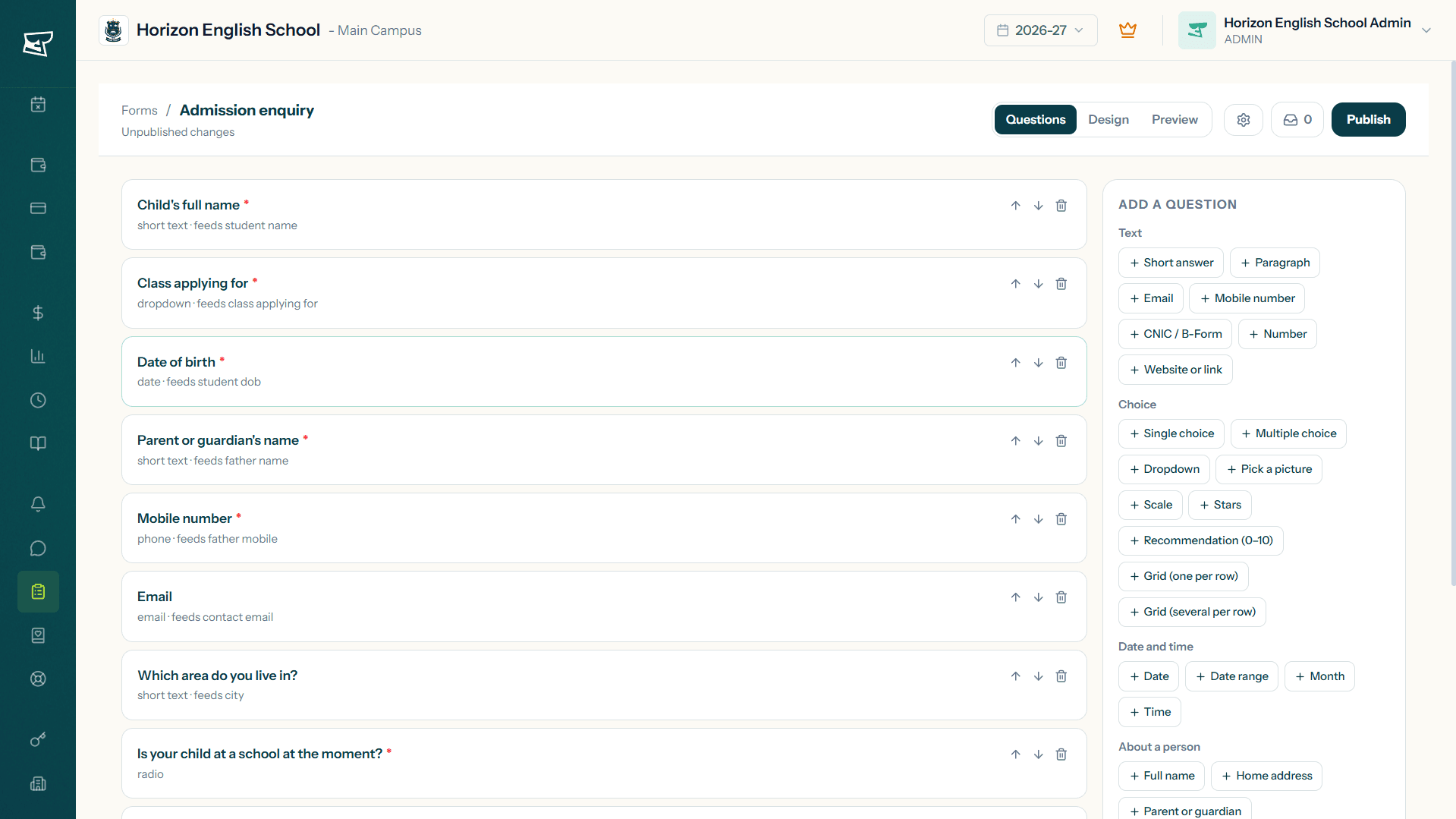Open the bar chart reports sidebar icon
The image size is (1456, 819).
(x=38, y=356)
